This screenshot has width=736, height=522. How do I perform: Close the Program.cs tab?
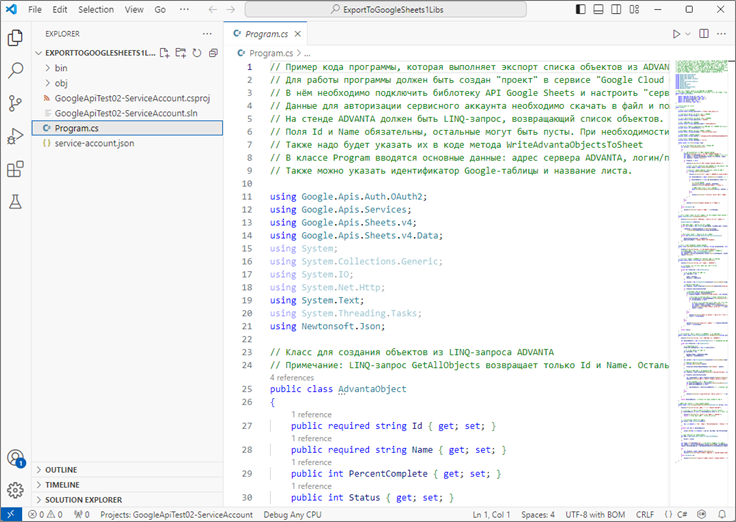click(298, 34)
